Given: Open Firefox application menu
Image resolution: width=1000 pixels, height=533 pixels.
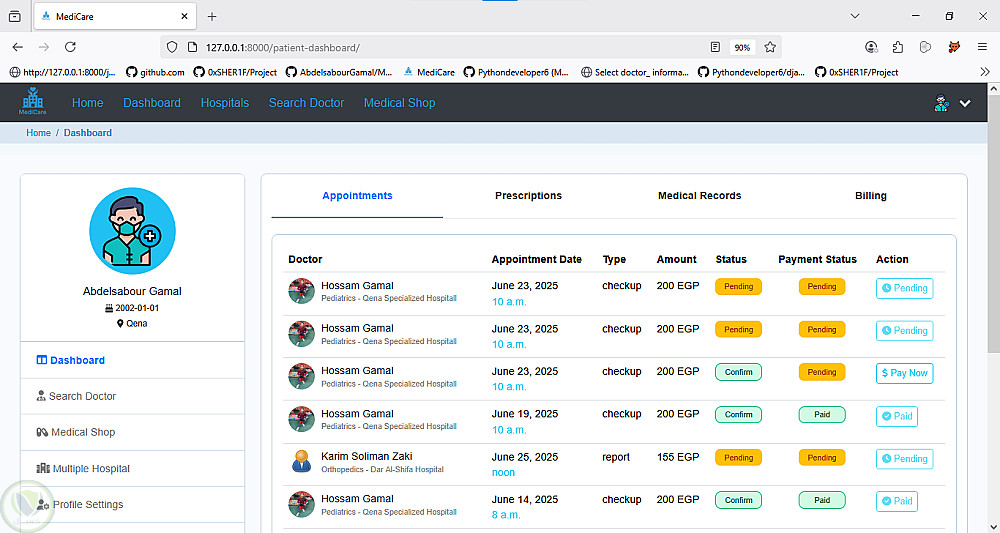Looking at the screenshot, I should coord(982,47).
